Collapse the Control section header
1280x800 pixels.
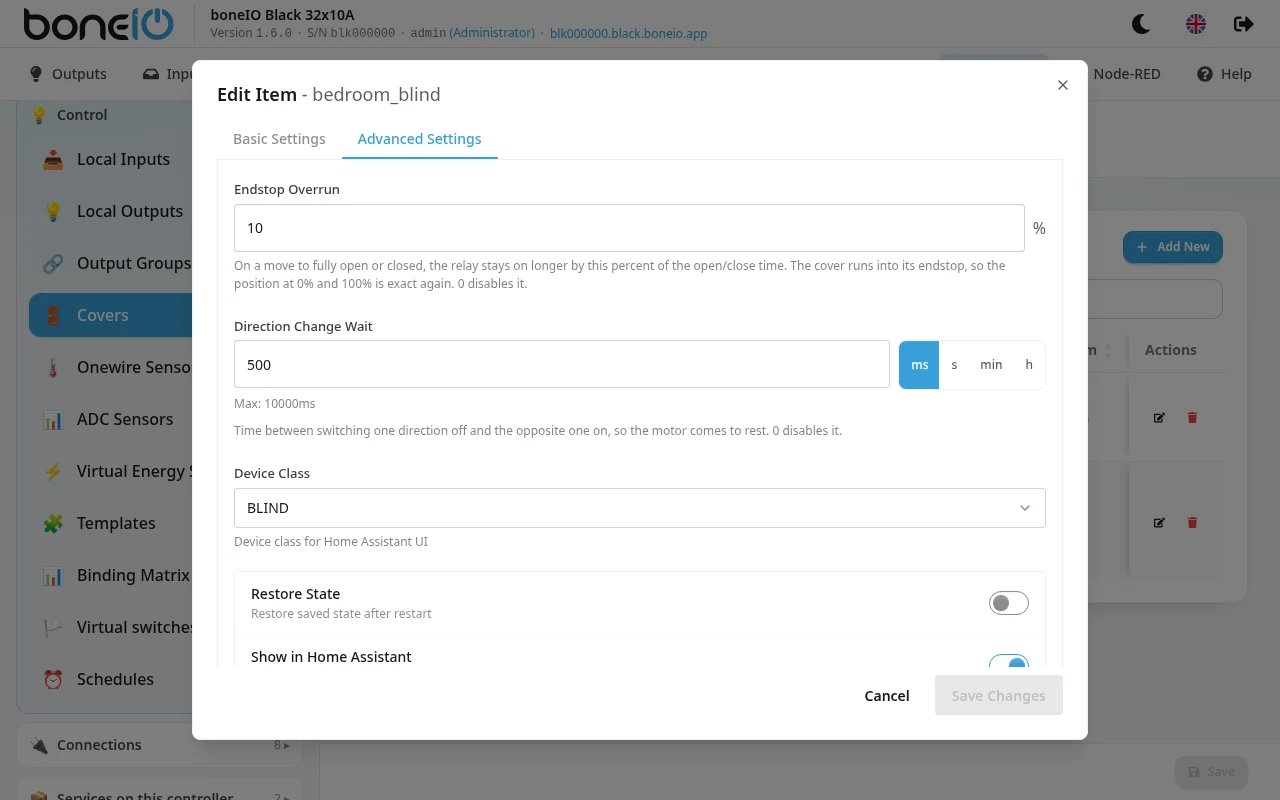160,115
